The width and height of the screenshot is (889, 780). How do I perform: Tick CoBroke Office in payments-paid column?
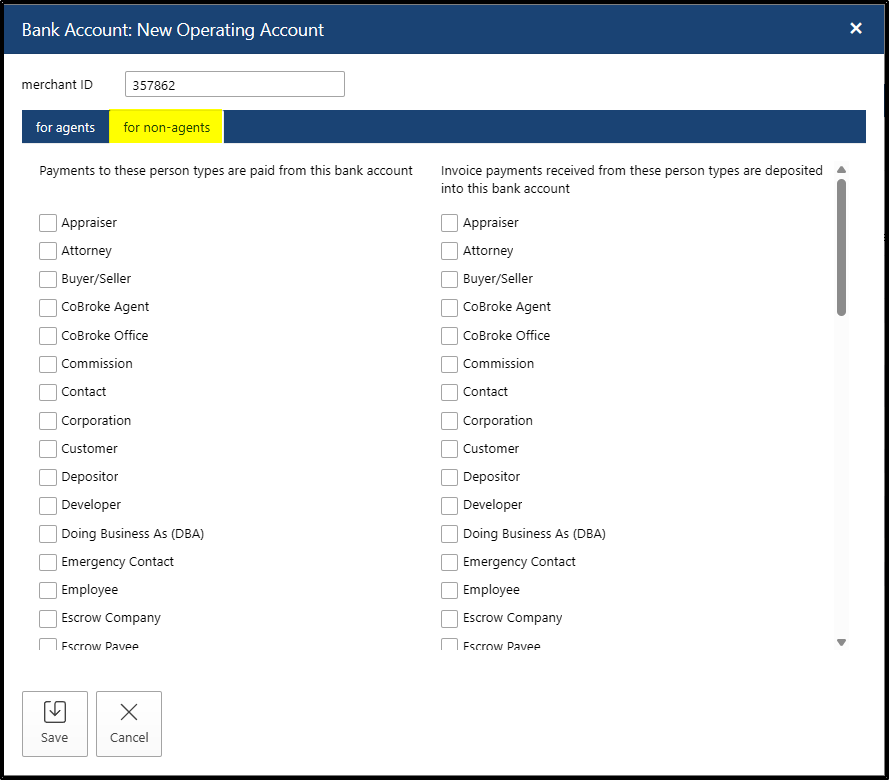pos(48,336)
